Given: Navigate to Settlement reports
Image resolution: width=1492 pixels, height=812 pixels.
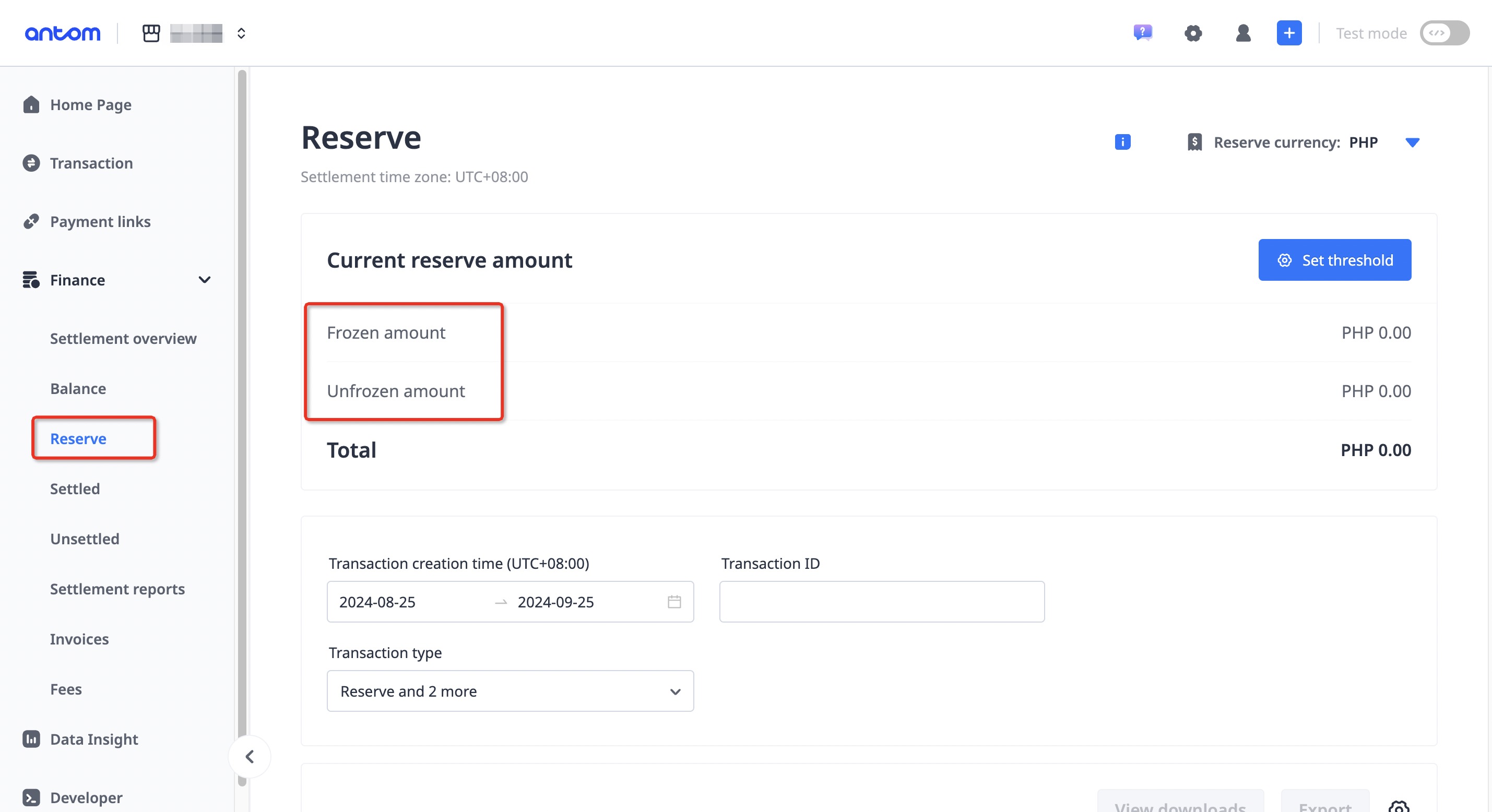Looking at the screenshot, I should 117,589.
